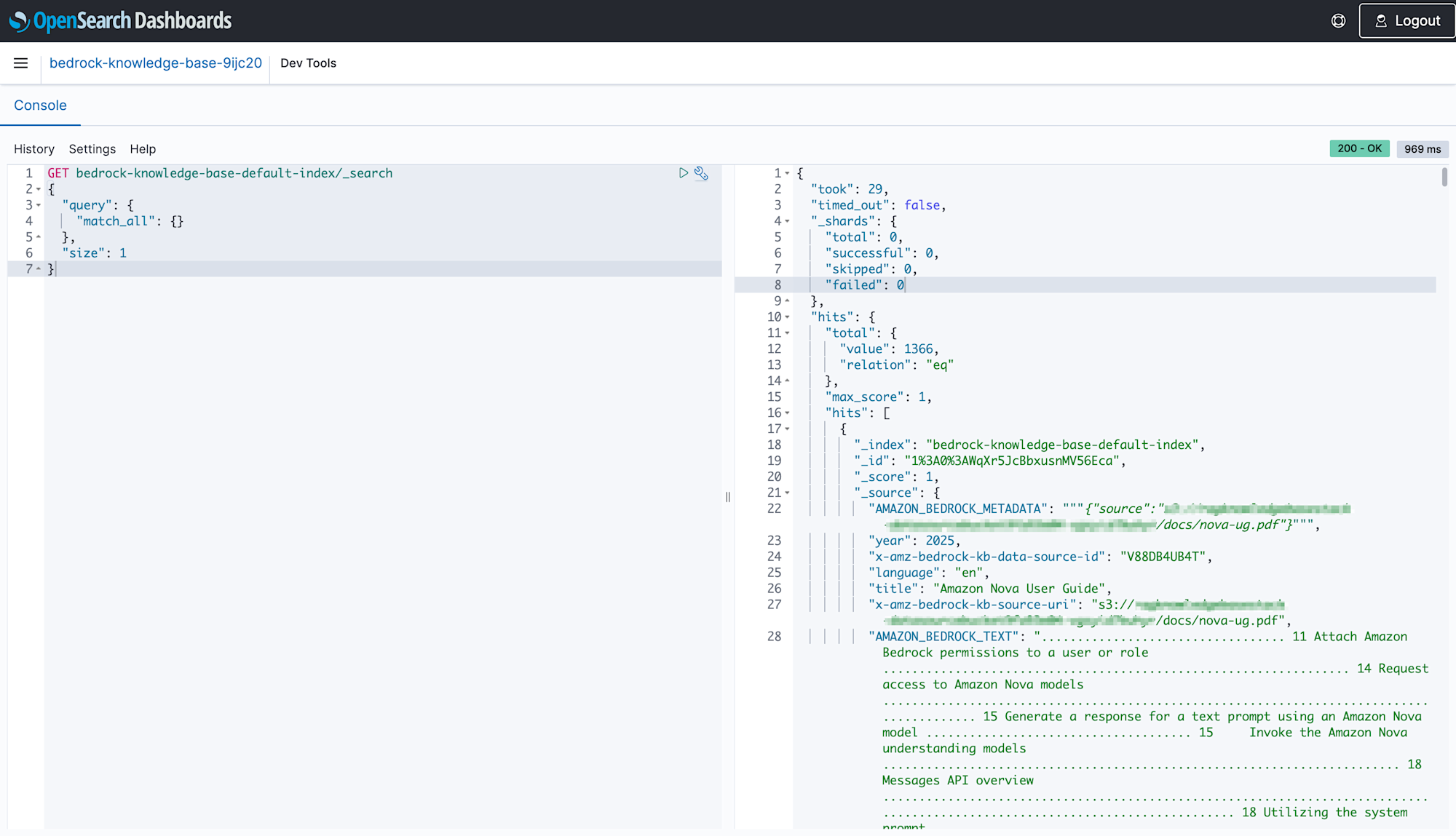Screen dimensions: 1456x836
Task: Open the Settings menu
Action: click(92, 149)
